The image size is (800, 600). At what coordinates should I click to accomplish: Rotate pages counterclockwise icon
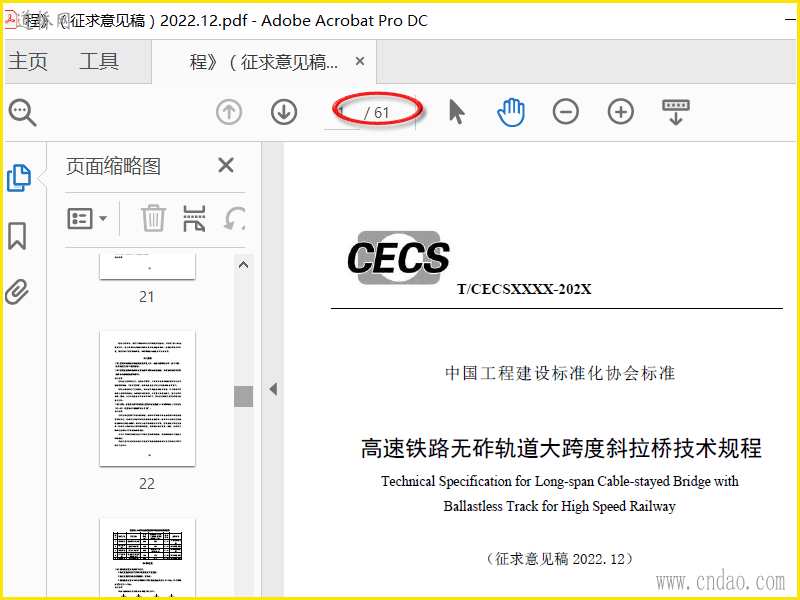(x=235, y=218)
